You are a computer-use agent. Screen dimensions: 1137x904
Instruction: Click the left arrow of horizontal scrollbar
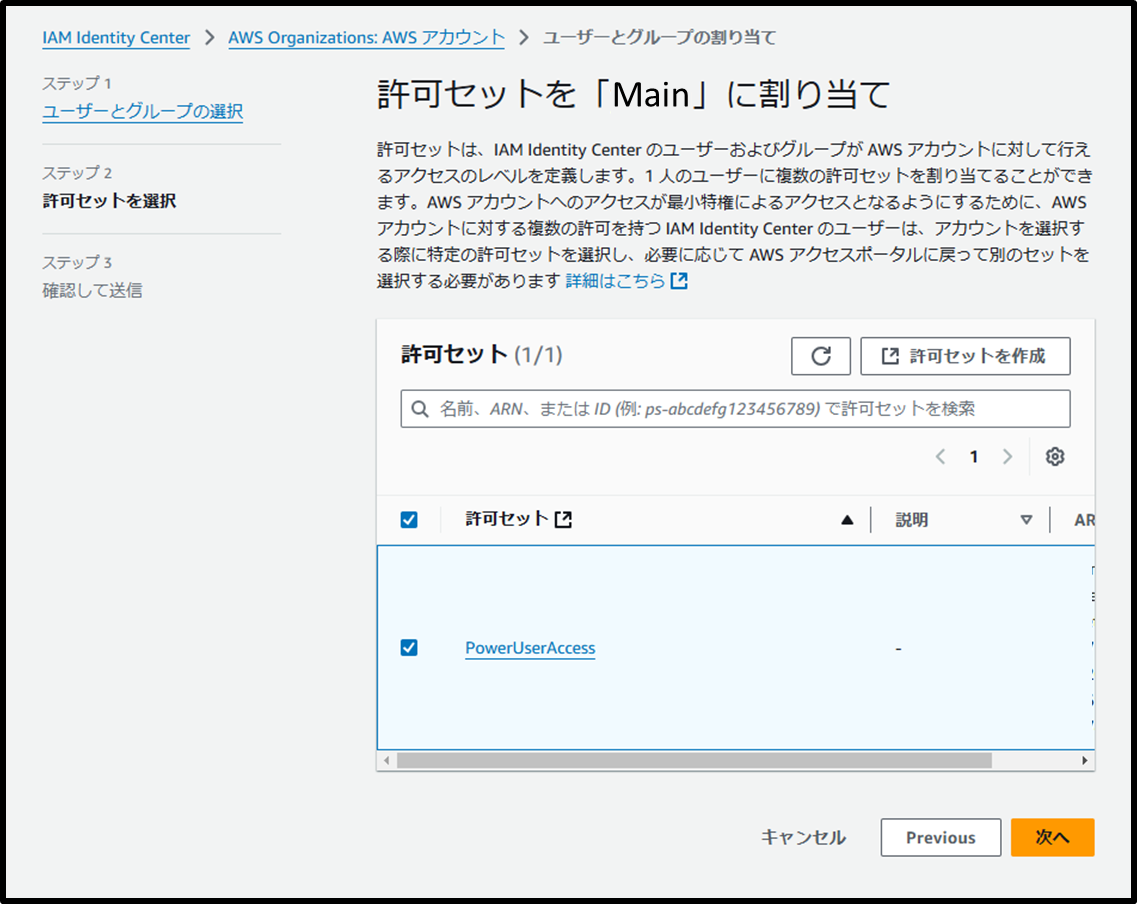coord(386,760)
